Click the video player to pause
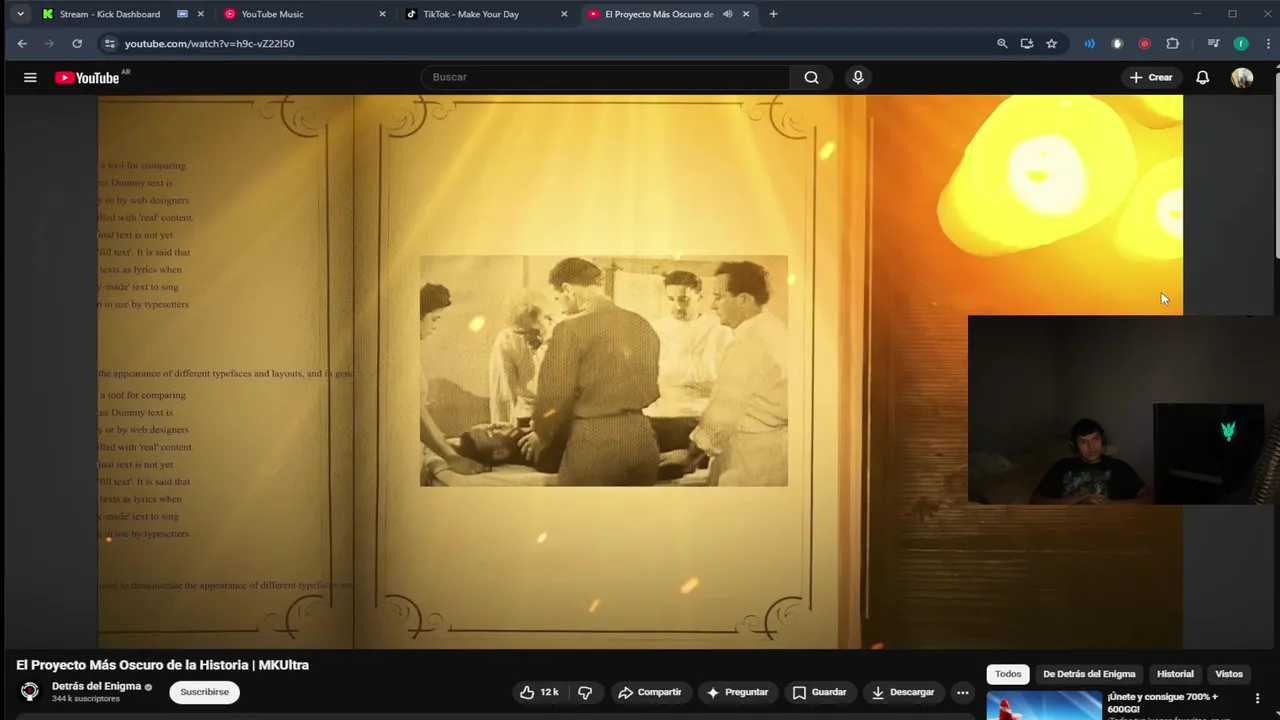This screenshot has width=1280, height=720. [x=640, y=372]
